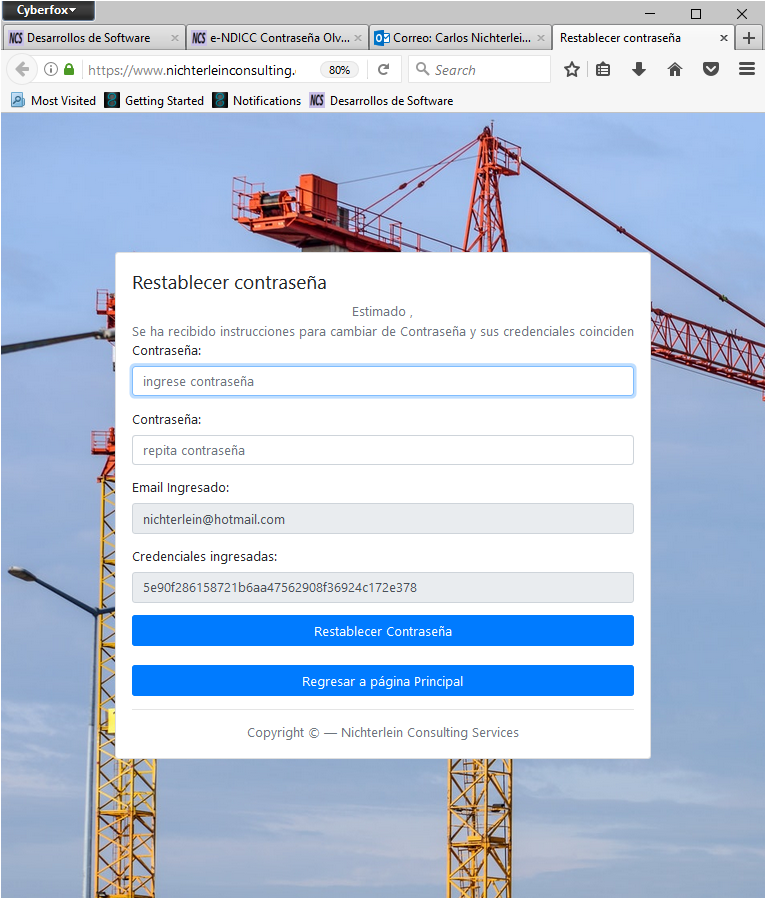Open the bookmarks list icon
Screen dimensions: 766x899
click(603, 70)
